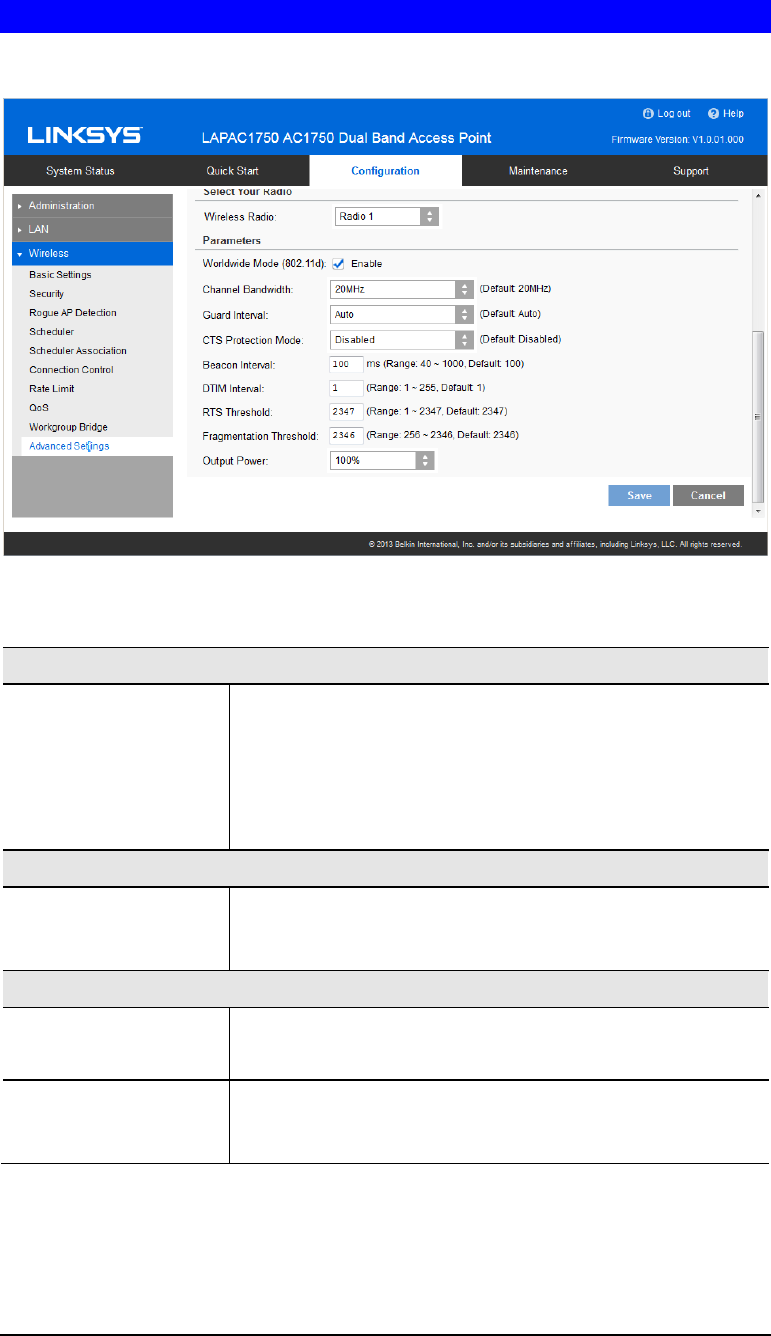The height and width of the screenshot is (1336, 771).
Task: Open the Maintenance tab
Action: click(538, 171)
